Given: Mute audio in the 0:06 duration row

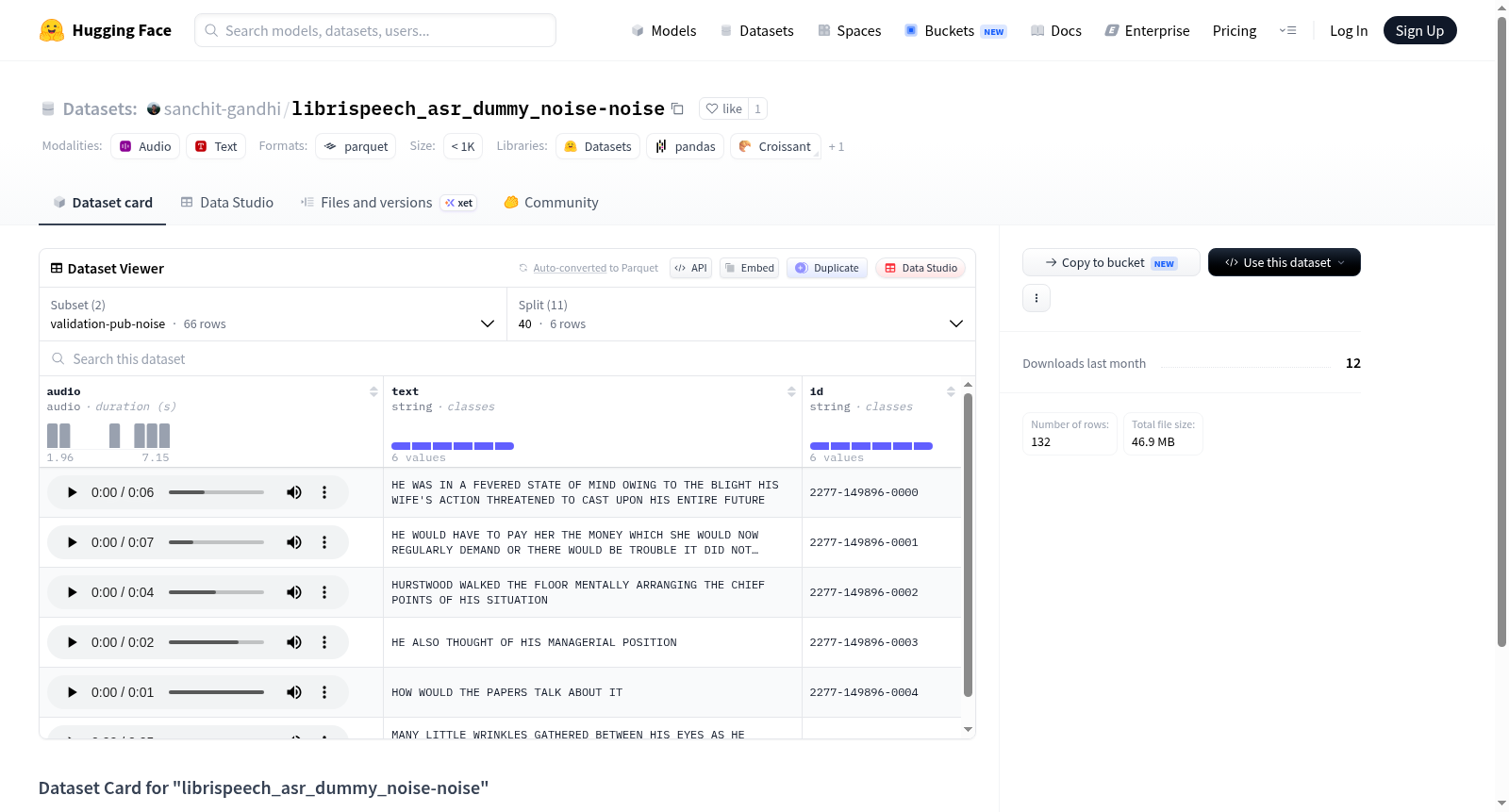Looking at the screenshot, I should (294, 492).
